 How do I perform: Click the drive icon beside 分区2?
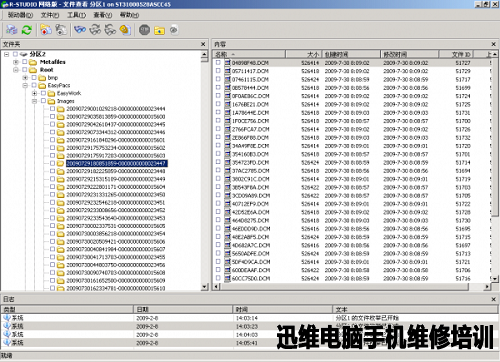point(23,54)
